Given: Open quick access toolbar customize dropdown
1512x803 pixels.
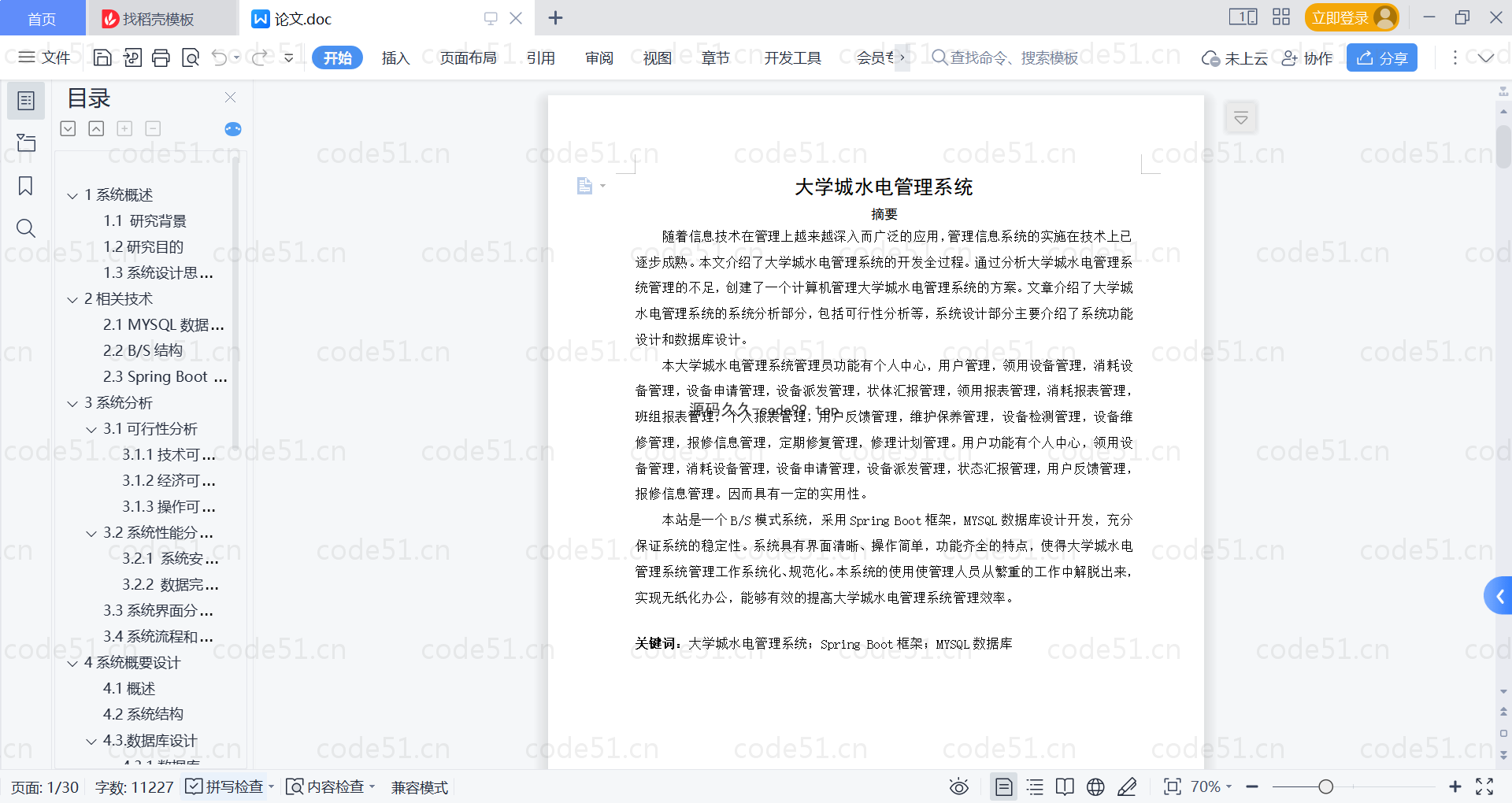Looking at the screenshot, I should click(x=289, y=57).
